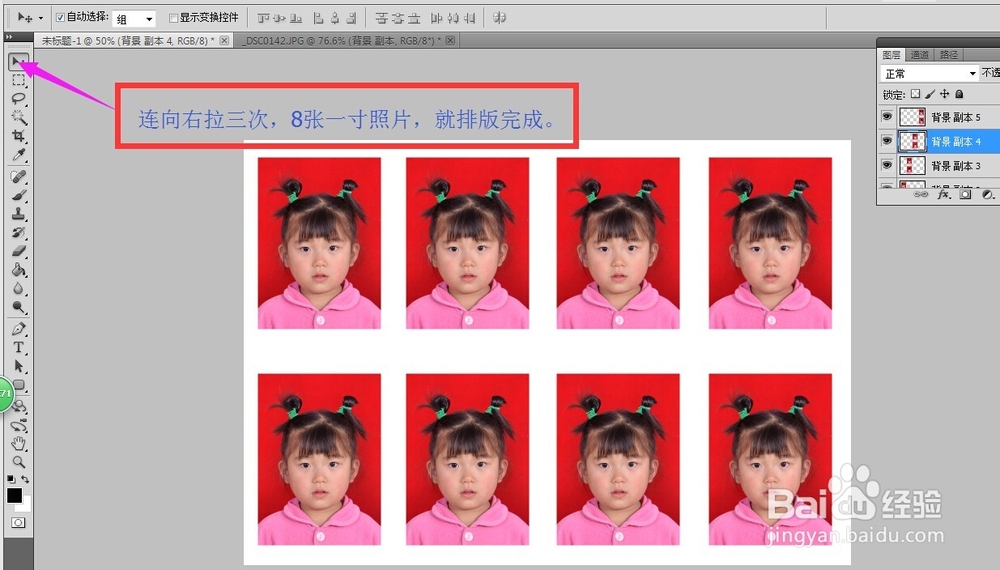Distribute left edges of layers
Screen dimensions: 1000x570
point(437,18)
